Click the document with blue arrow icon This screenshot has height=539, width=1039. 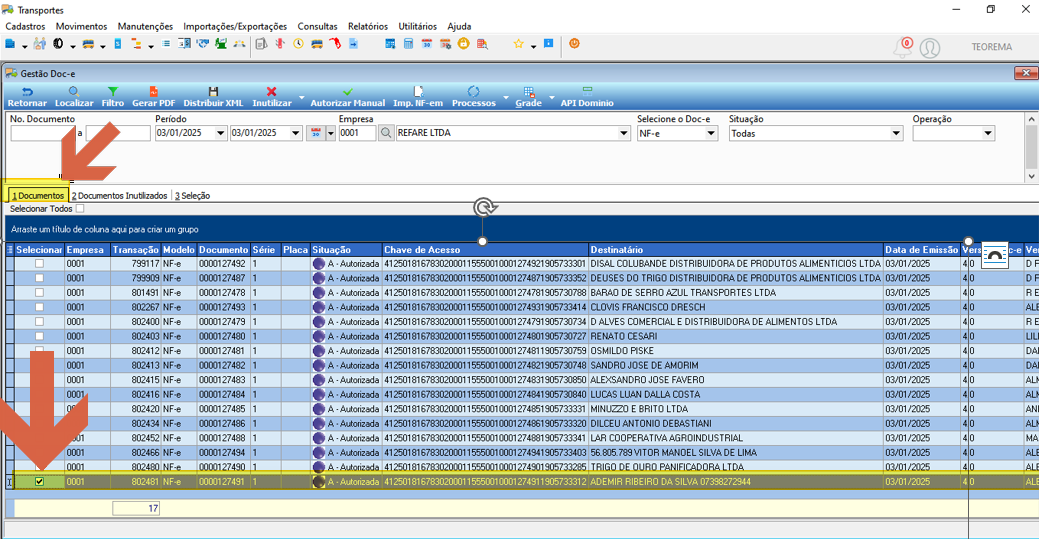tap(354, 44)
